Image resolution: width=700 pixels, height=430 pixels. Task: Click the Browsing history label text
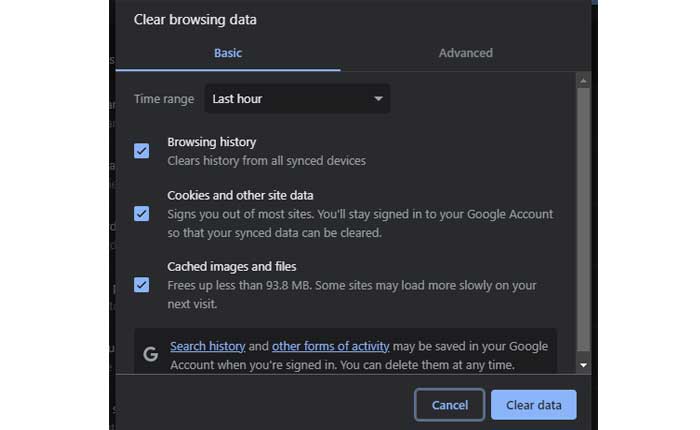(x=212, y=142)
